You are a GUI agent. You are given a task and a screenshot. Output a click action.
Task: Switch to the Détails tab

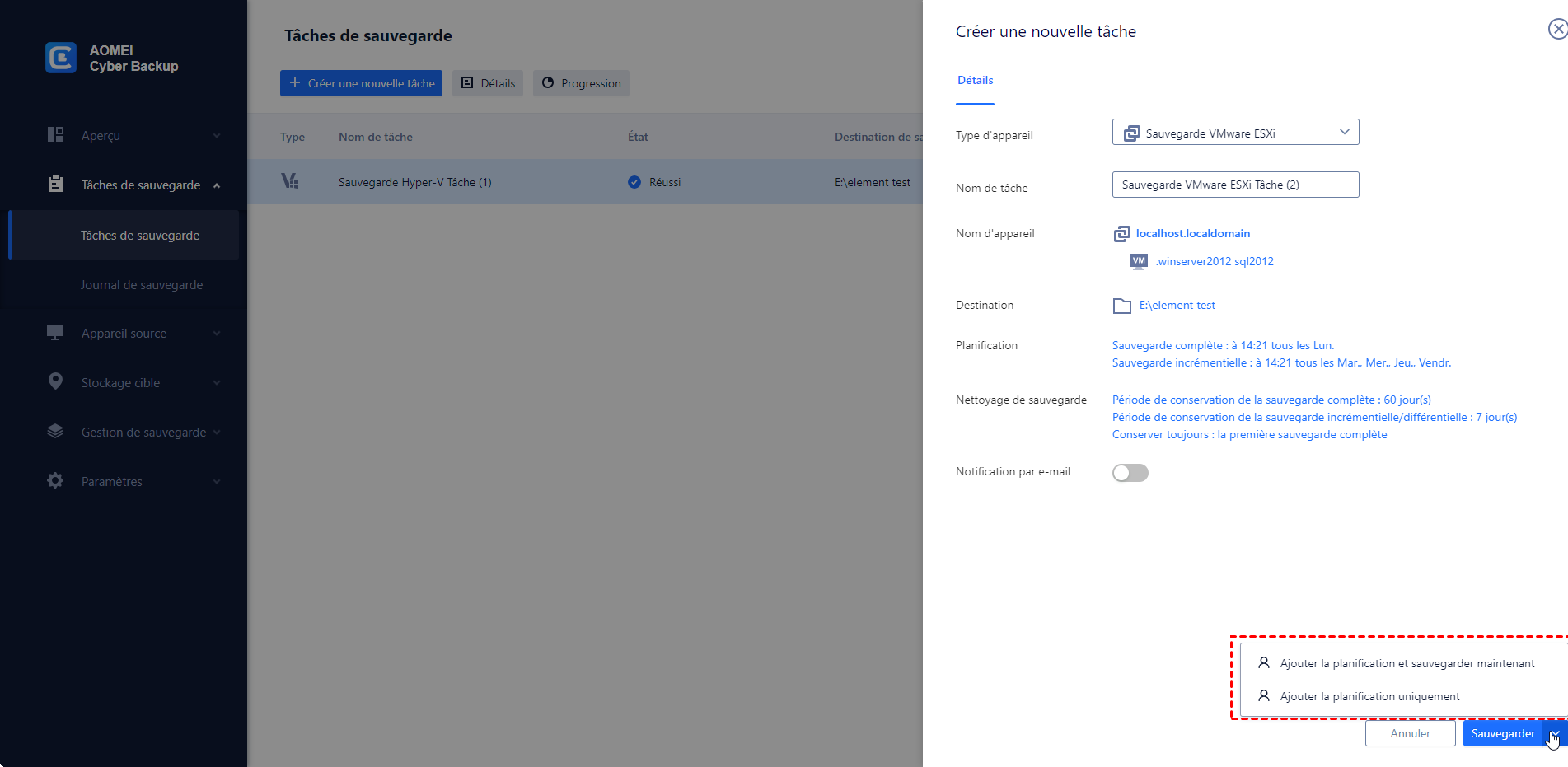tap(975, 81)
